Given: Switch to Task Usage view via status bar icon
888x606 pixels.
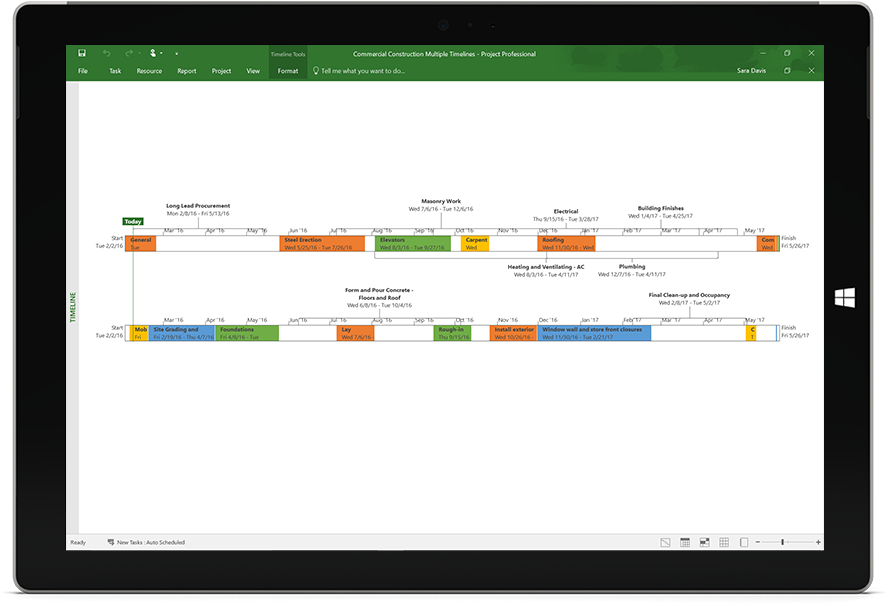Looking at the screenshot, I should (x=685, y=542).
